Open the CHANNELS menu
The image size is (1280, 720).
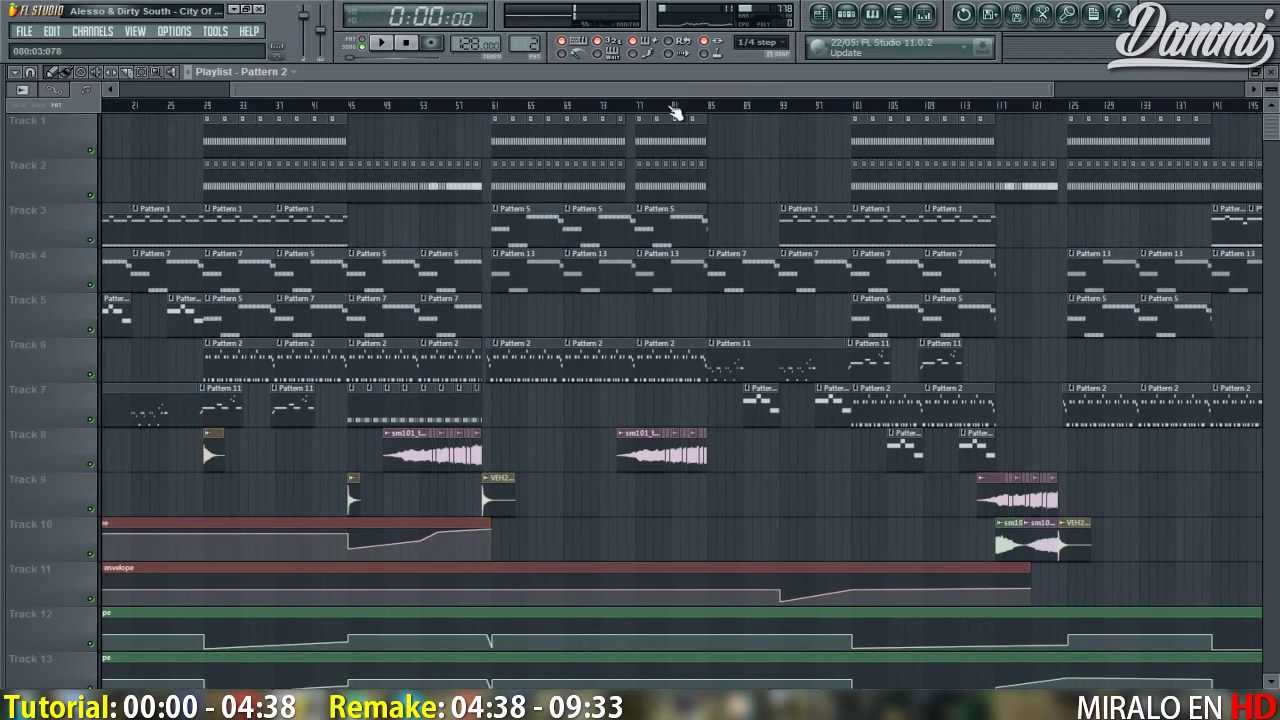[93, 31]
